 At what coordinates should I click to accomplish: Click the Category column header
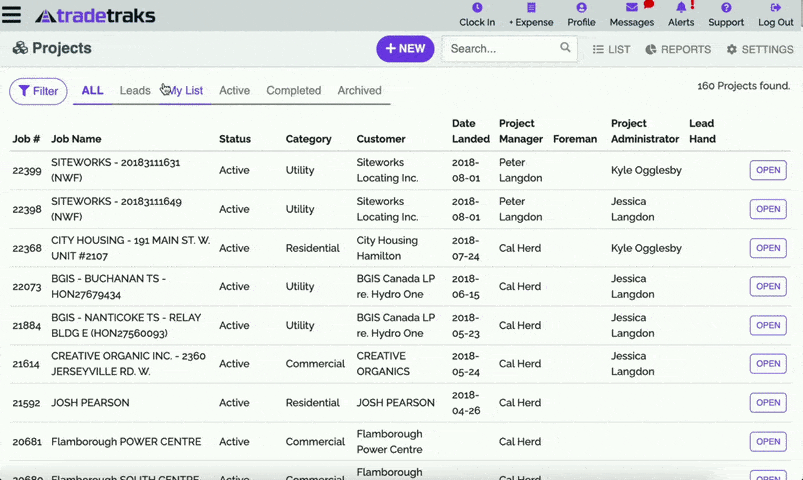click(x=308, y=139)
